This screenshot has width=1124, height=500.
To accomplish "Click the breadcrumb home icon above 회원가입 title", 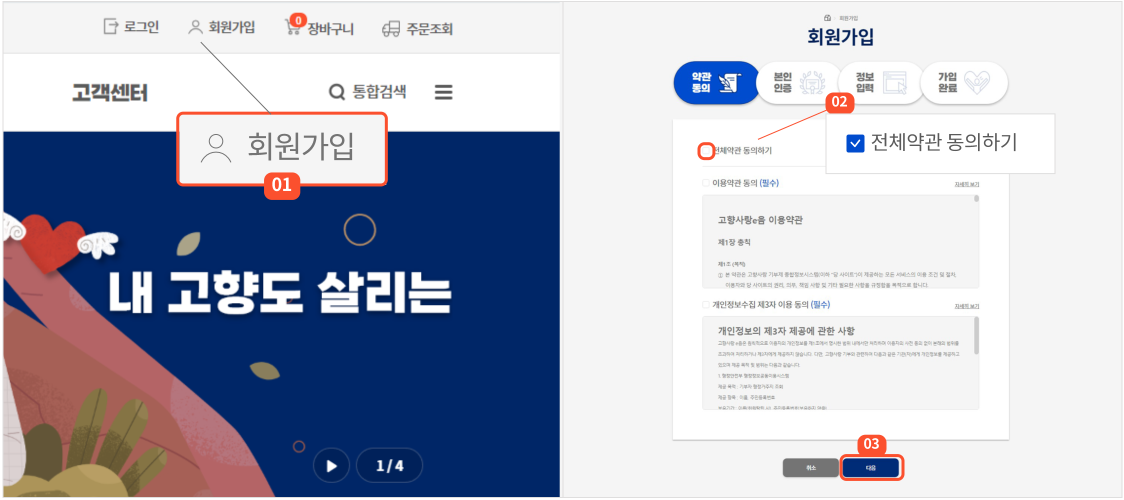I will pos(827,18).
